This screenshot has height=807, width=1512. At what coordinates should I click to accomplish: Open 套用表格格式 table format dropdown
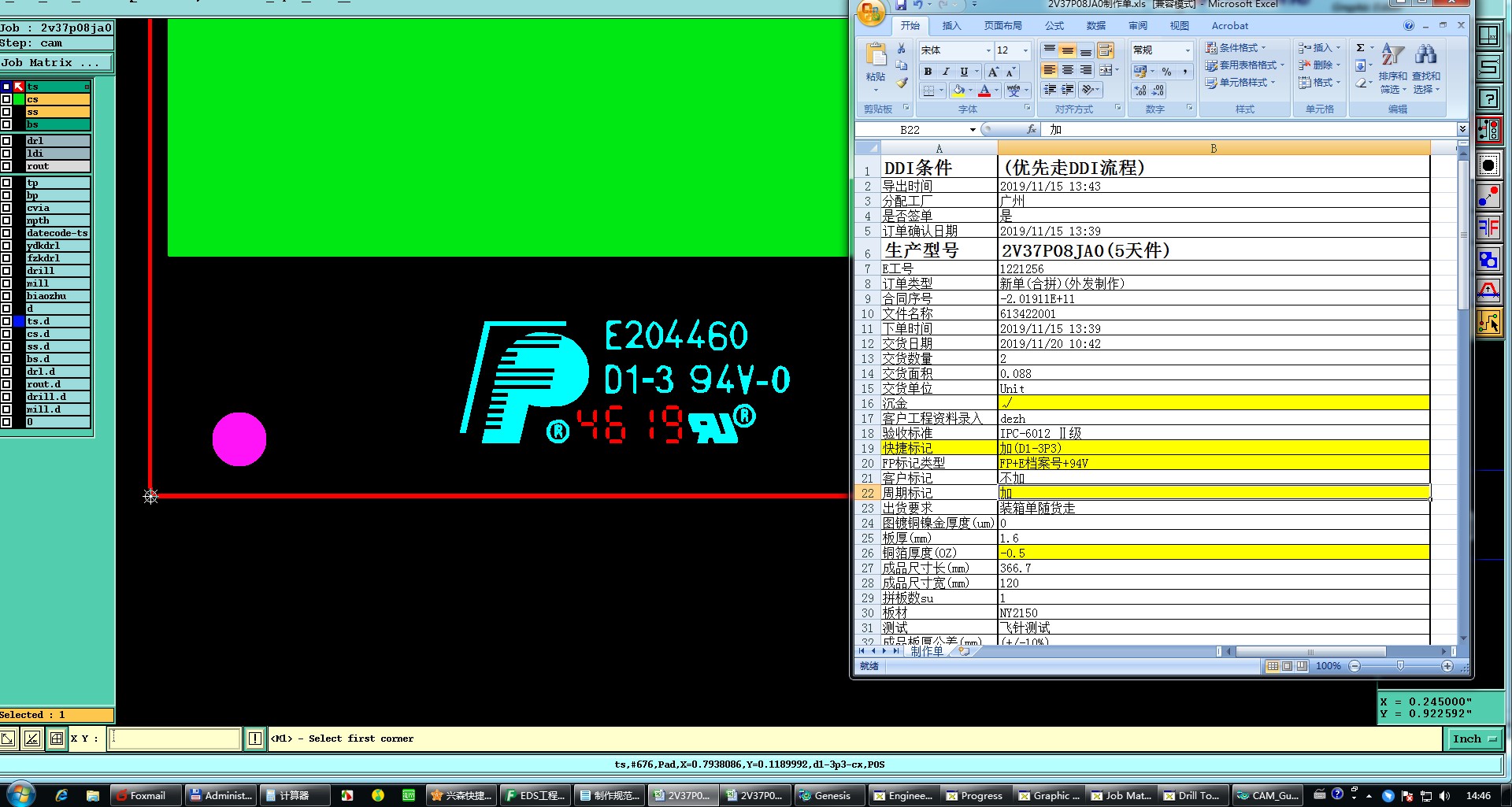1244,65
